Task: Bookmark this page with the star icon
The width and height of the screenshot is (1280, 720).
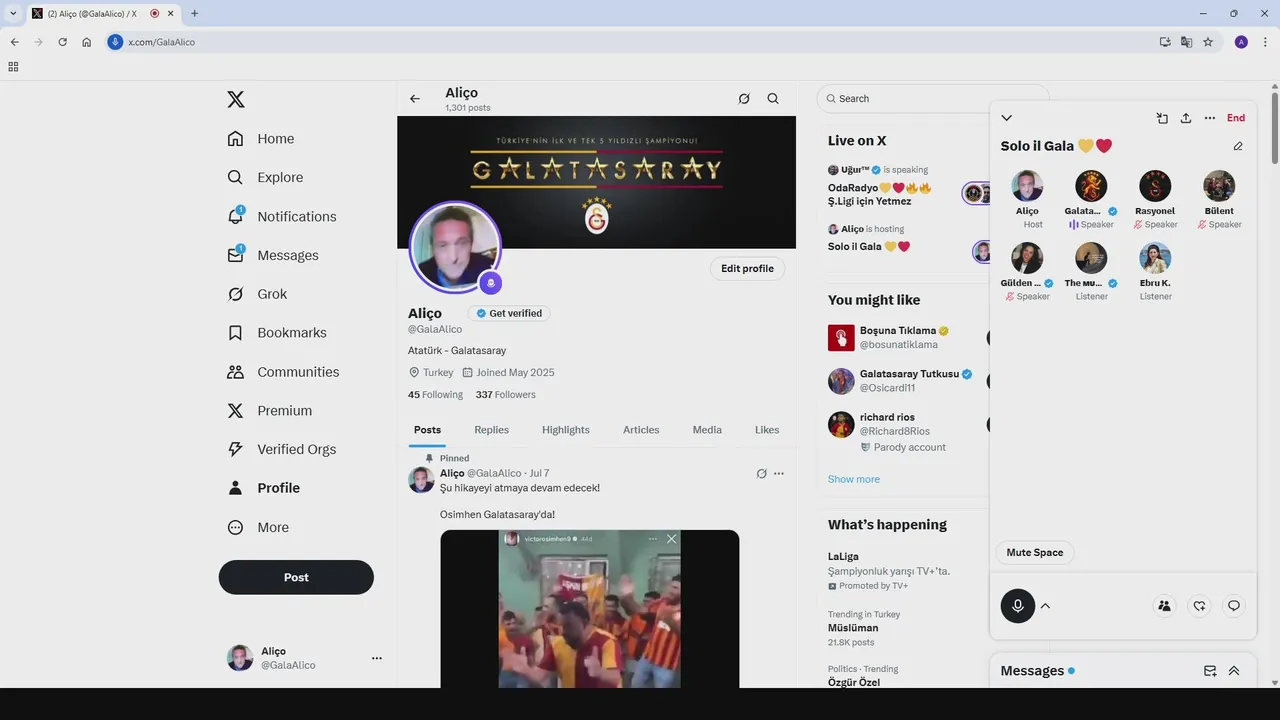Action: click(x=1208, y=42)
